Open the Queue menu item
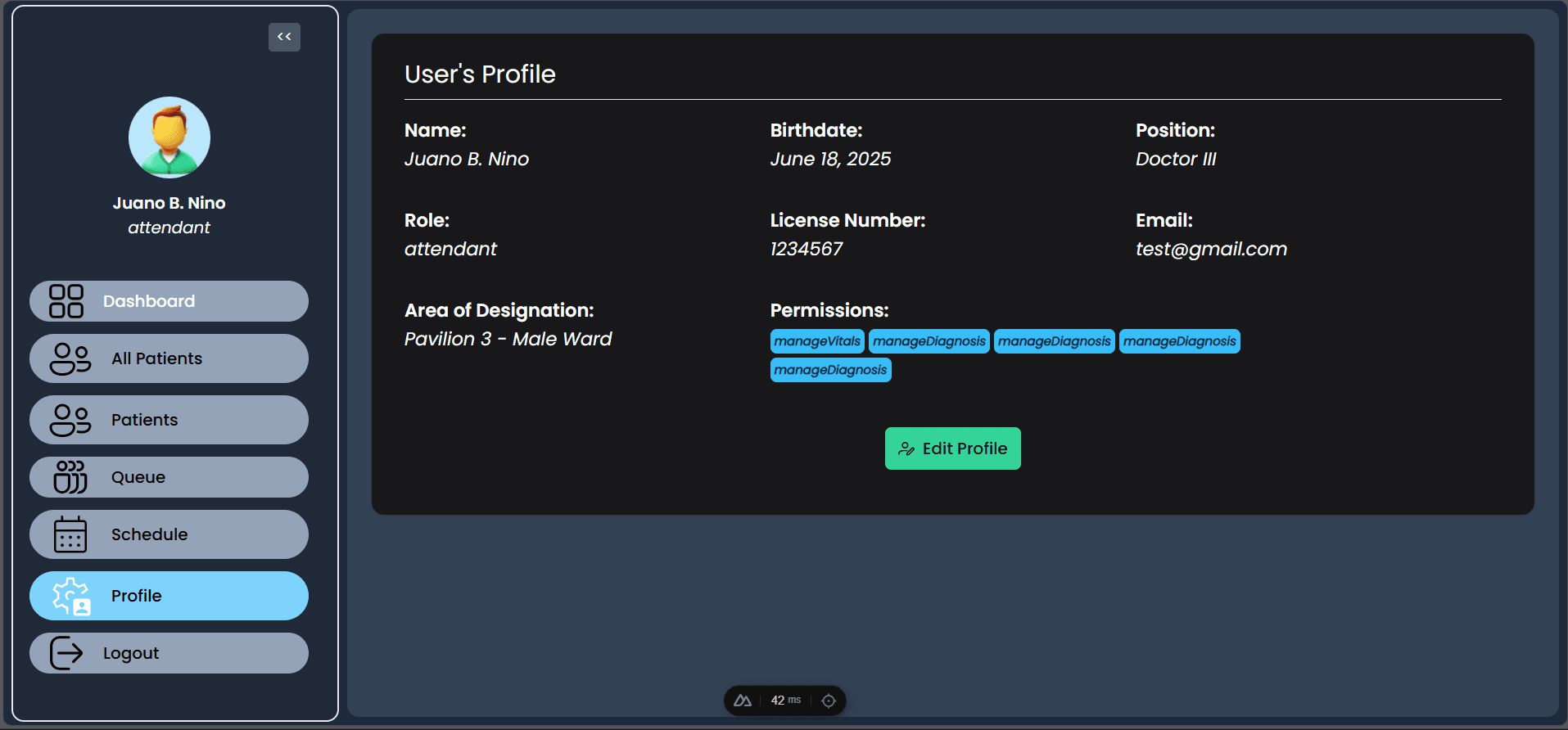This screenshot has height=730, width=1568. pyautogui.click(x=169, y=477)
